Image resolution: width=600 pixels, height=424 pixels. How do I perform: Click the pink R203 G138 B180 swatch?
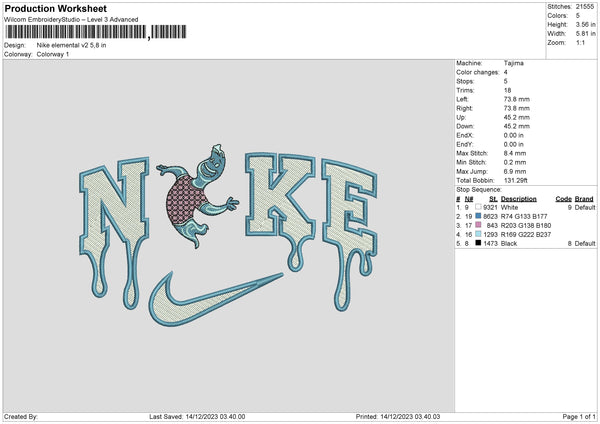478,225
